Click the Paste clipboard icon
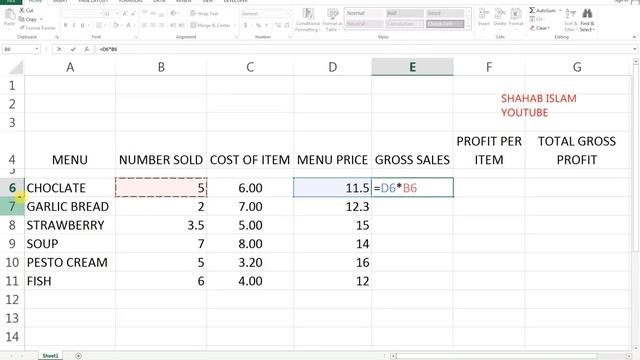This screenshot has height=360, width=640. pyautogui.click(x=10, y=15)
